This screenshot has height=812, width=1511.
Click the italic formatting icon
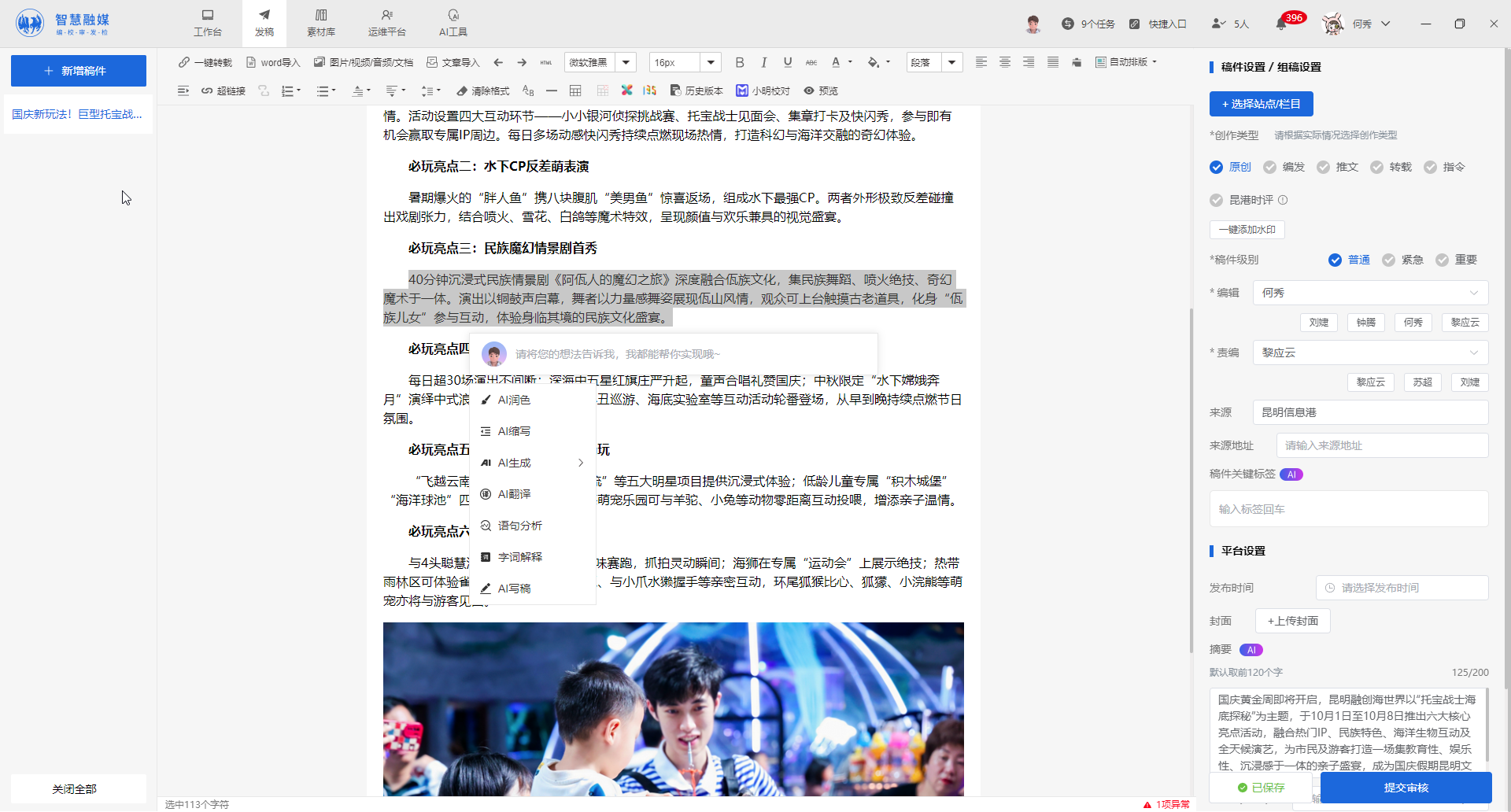[763, 62]
